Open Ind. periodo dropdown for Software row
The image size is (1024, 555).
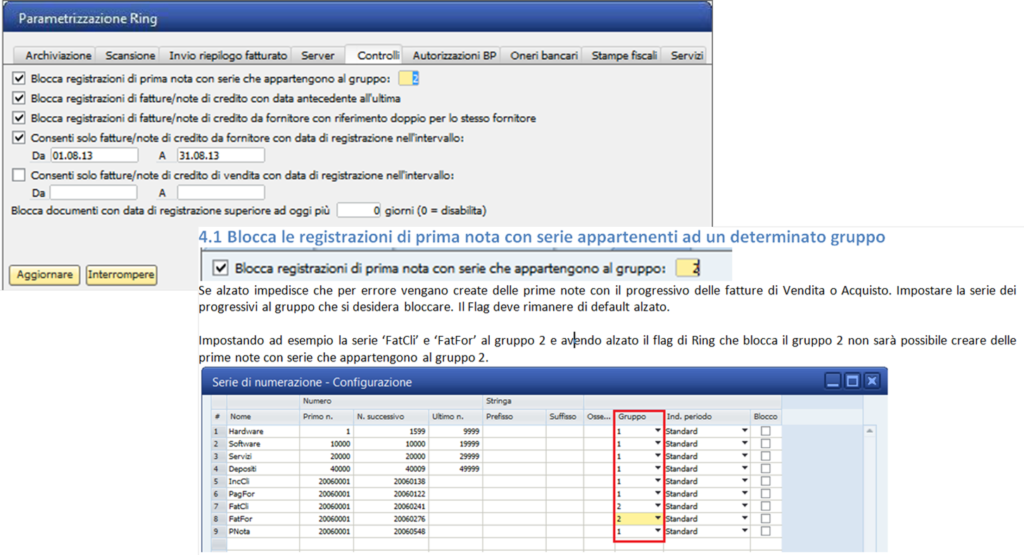pos(744,443)
